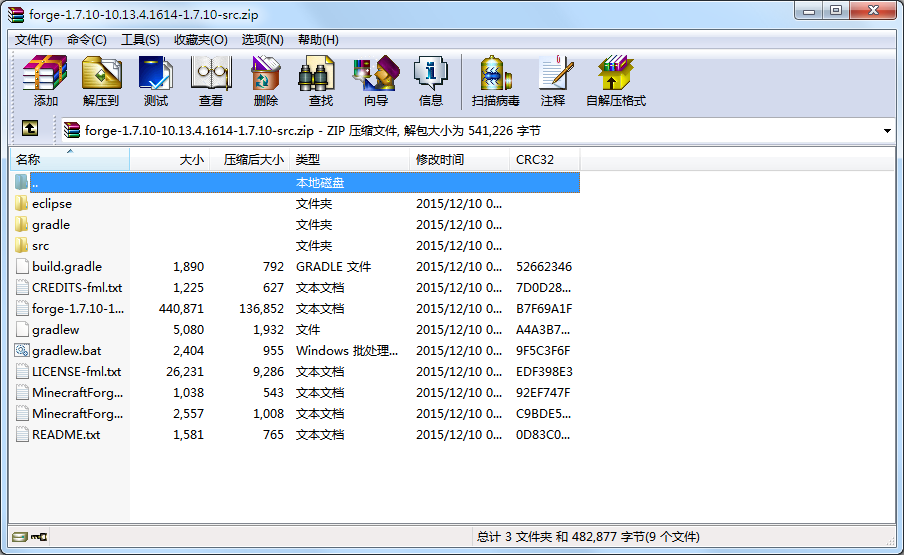
Task: Click the LICENSE-fml.txt file icon
Action: pyautogui.click(x=22, y=371)
